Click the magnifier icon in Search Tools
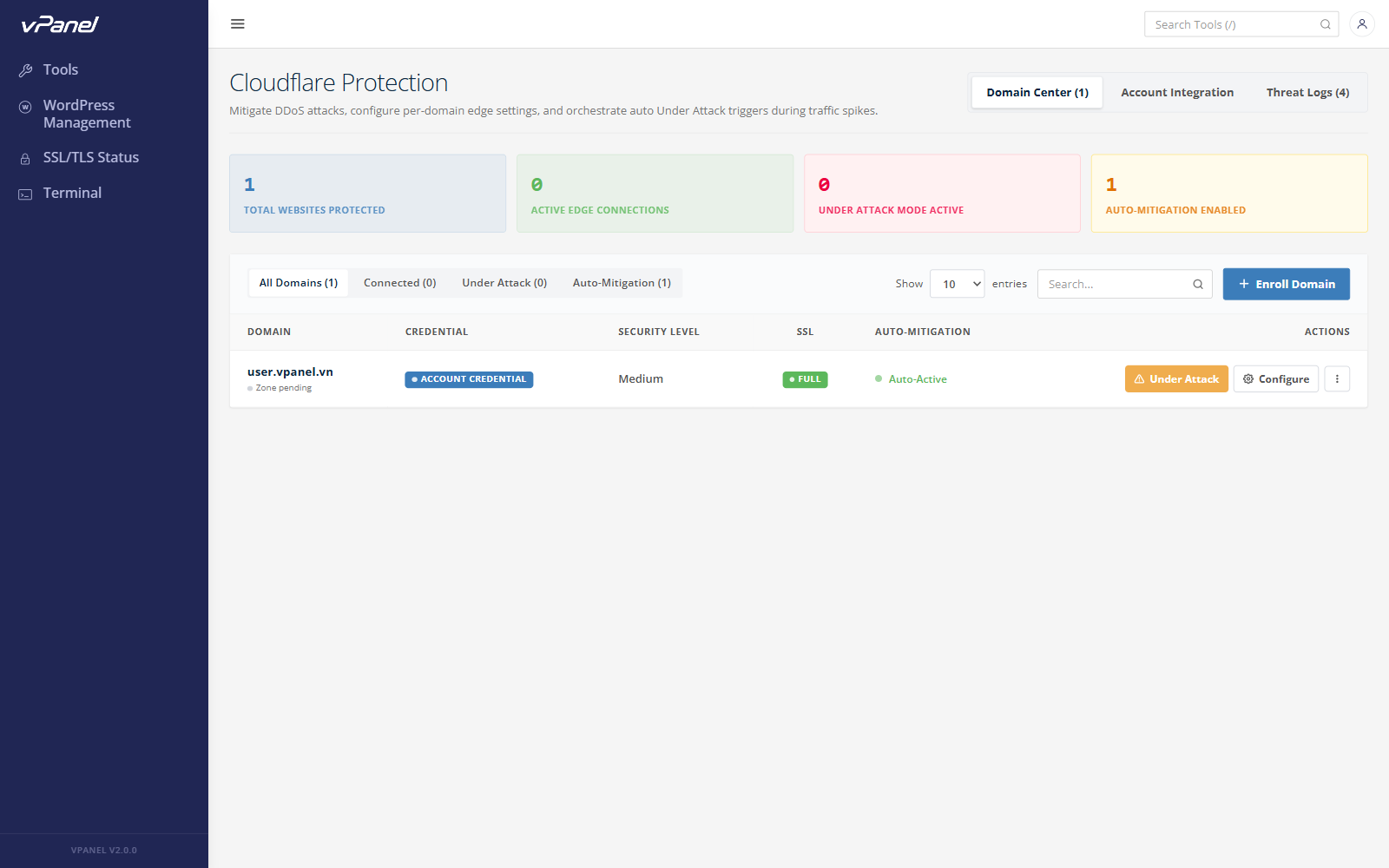The width and height of the screenshot is (1389, 868). [1326, 24]
